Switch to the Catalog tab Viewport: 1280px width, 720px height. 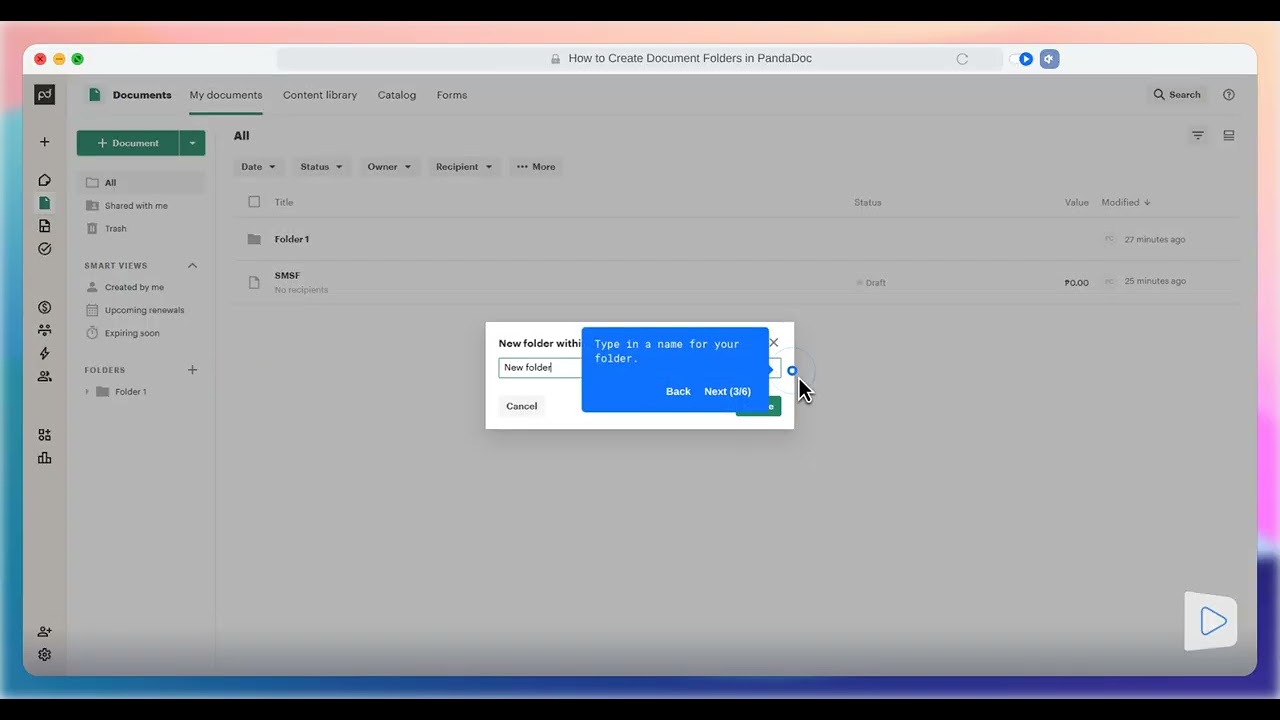[x=397, y=95]
